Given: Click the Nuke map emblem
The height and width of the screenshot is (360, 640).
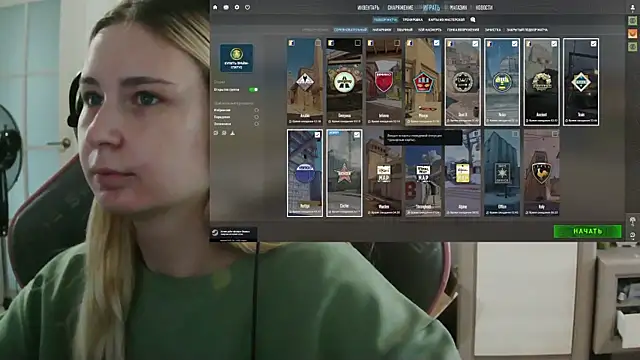Looking at the screenshot, I should (502, 82).
